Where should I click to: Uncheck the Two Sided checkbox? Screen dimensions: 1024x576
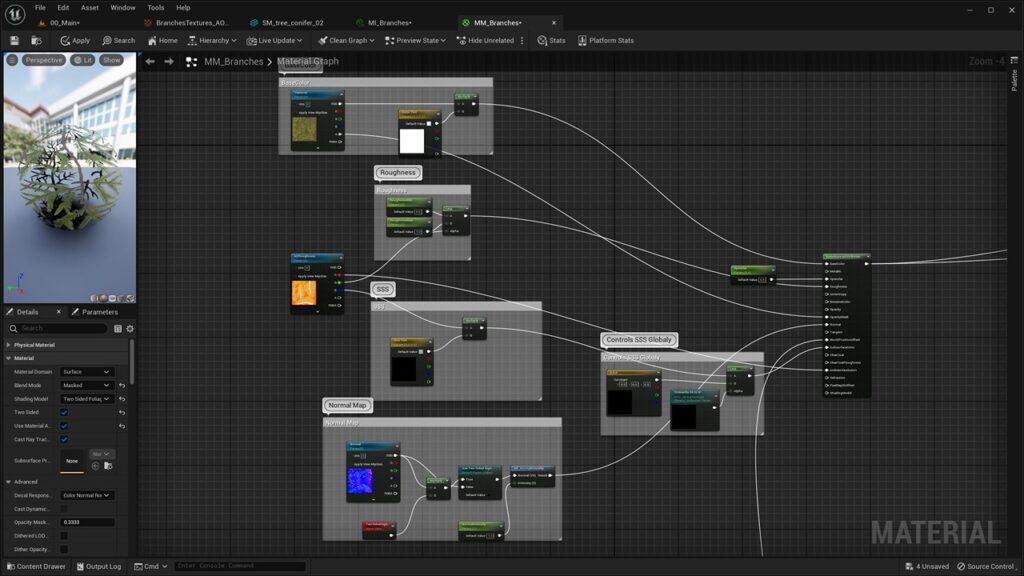[x=63, y=411]
